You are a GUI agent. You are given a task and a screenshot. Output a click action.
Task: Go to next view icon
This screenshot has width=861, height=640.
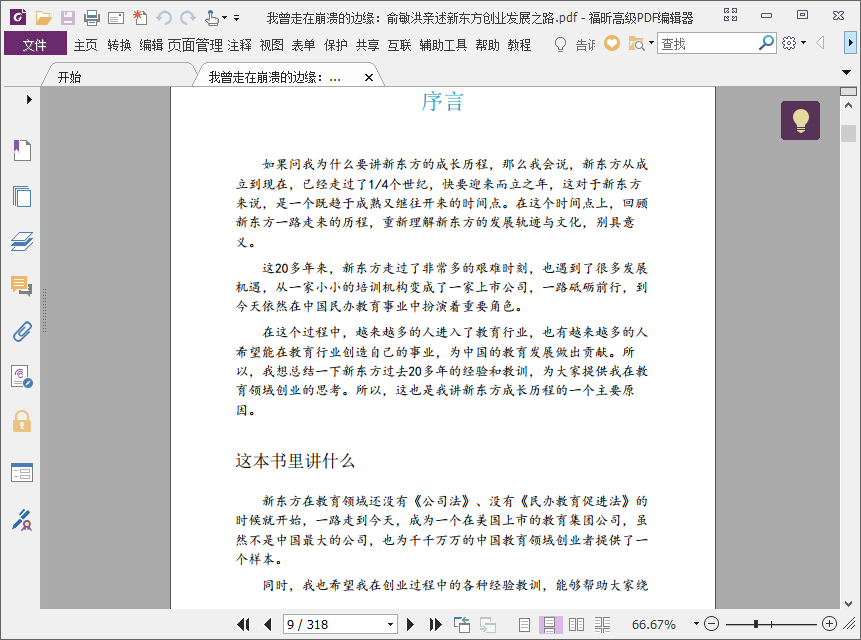[488, 624]
